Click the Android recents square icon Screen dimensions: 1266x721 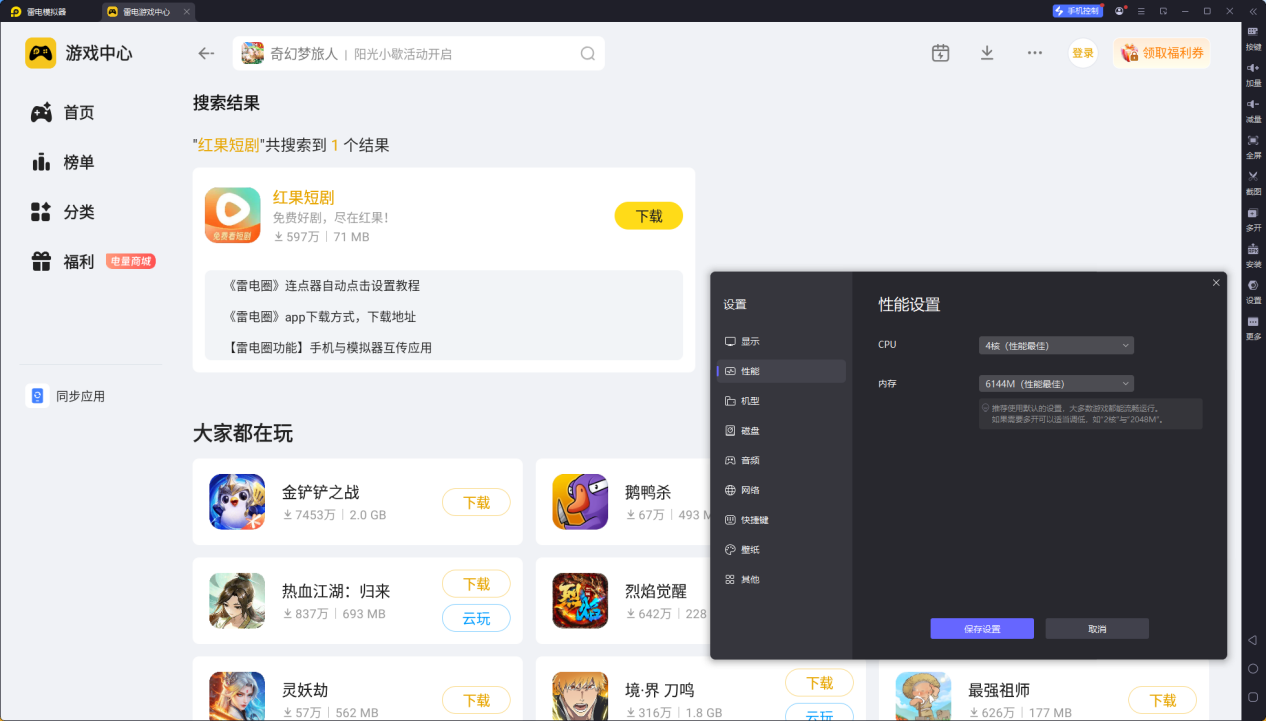tap(1252, 697)
